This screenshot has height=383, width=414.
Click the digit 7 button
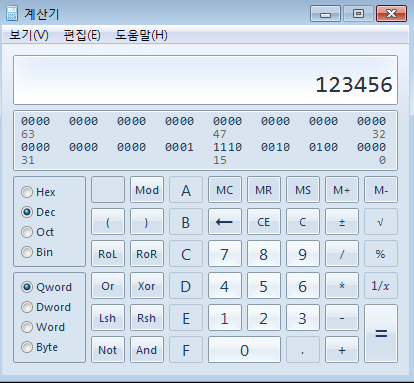[225, 254]
